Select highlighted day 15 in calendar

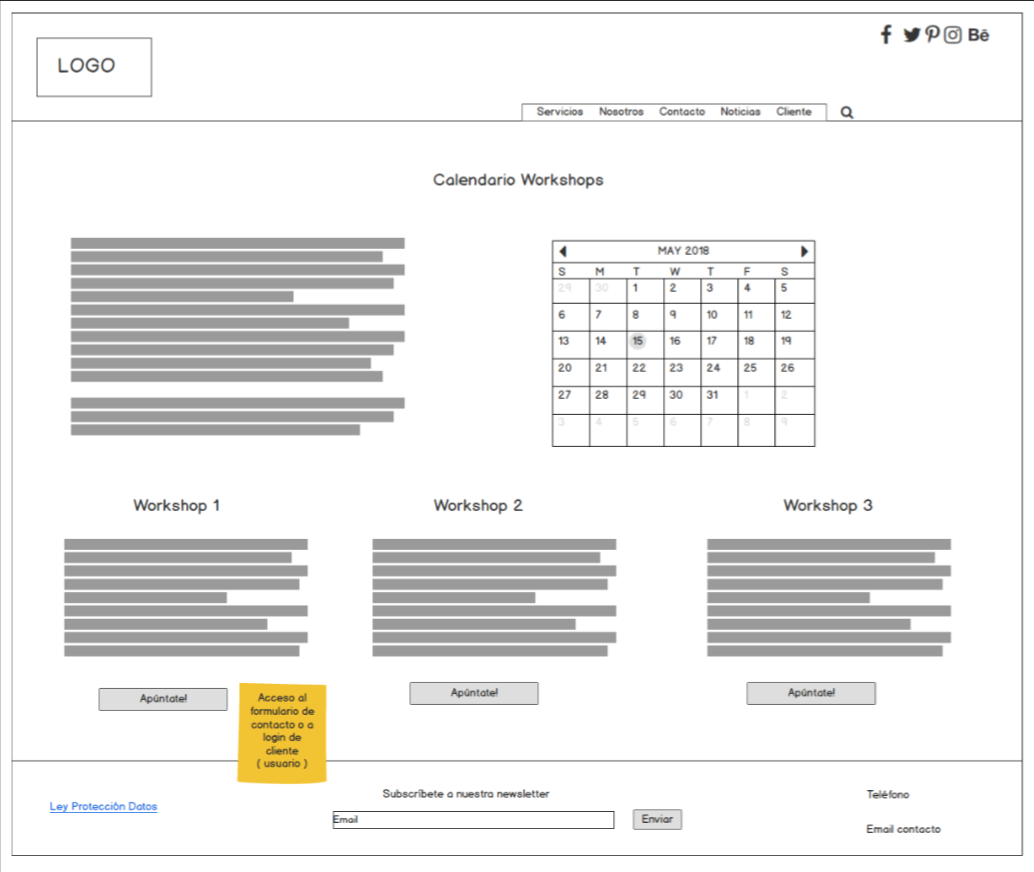(637, 341)
